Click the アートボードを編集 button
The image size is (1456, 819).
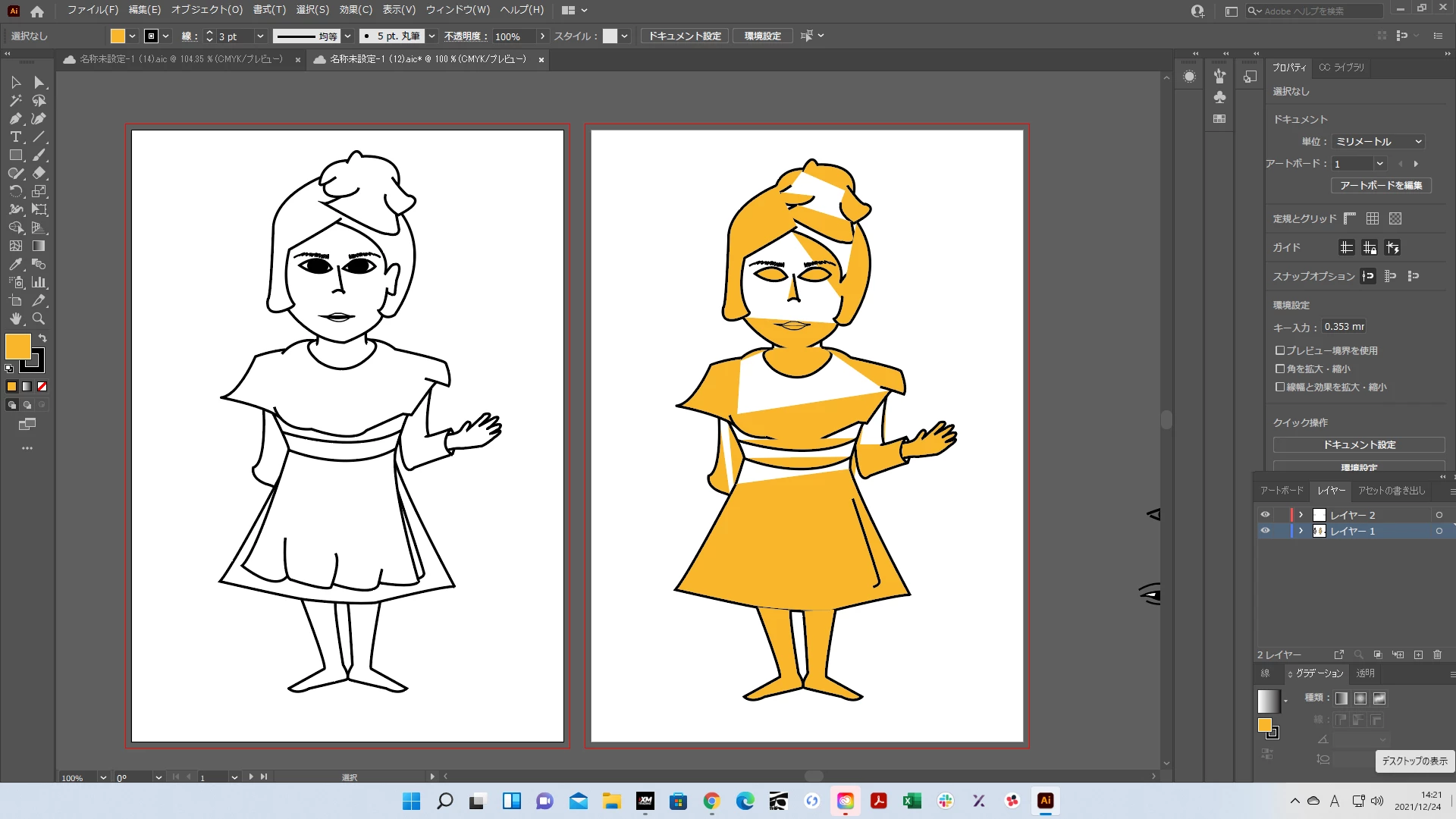pyautogui.click(x=1380, y=186)
